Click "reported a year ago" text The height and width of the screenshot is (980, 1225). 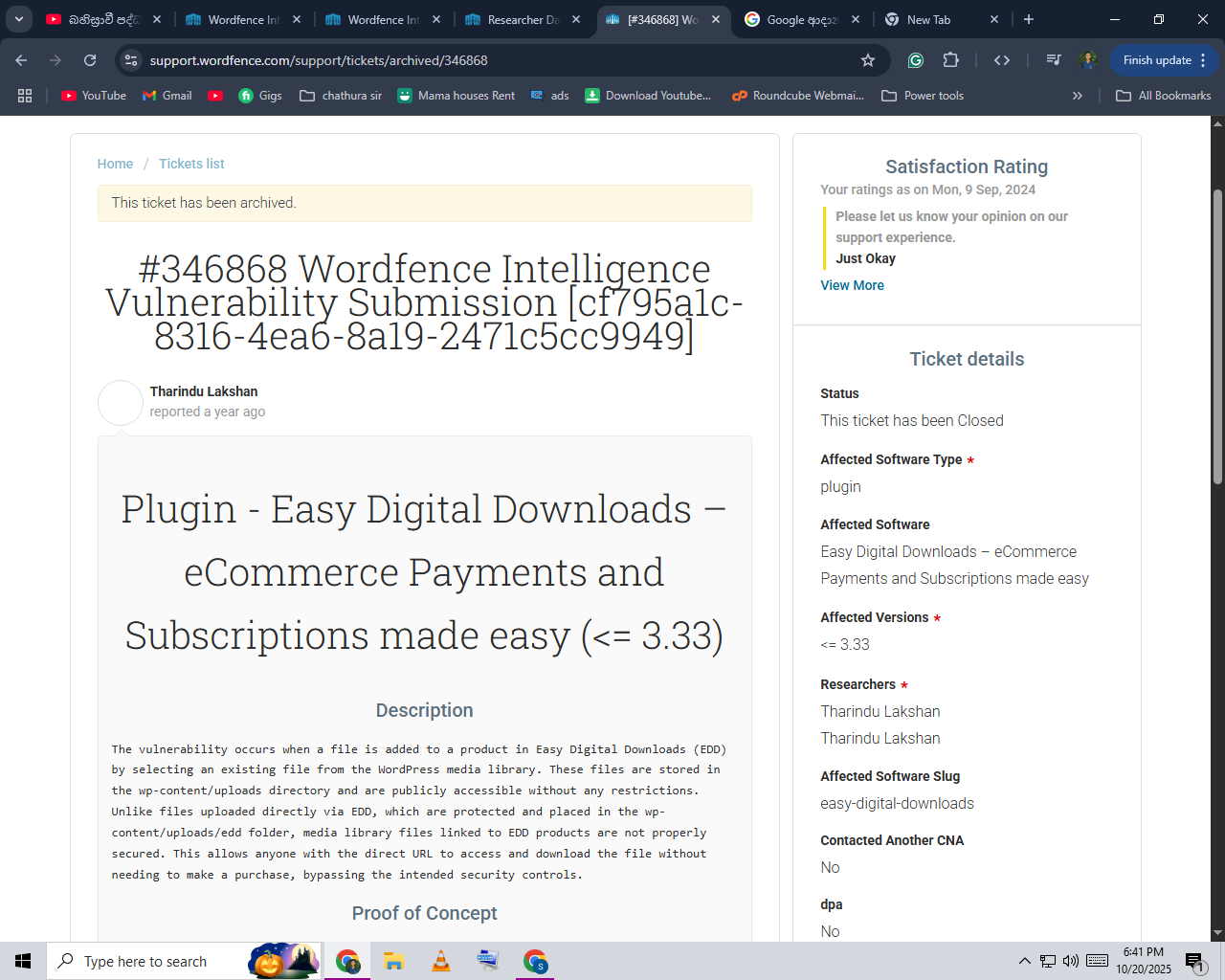click(208, 412)
